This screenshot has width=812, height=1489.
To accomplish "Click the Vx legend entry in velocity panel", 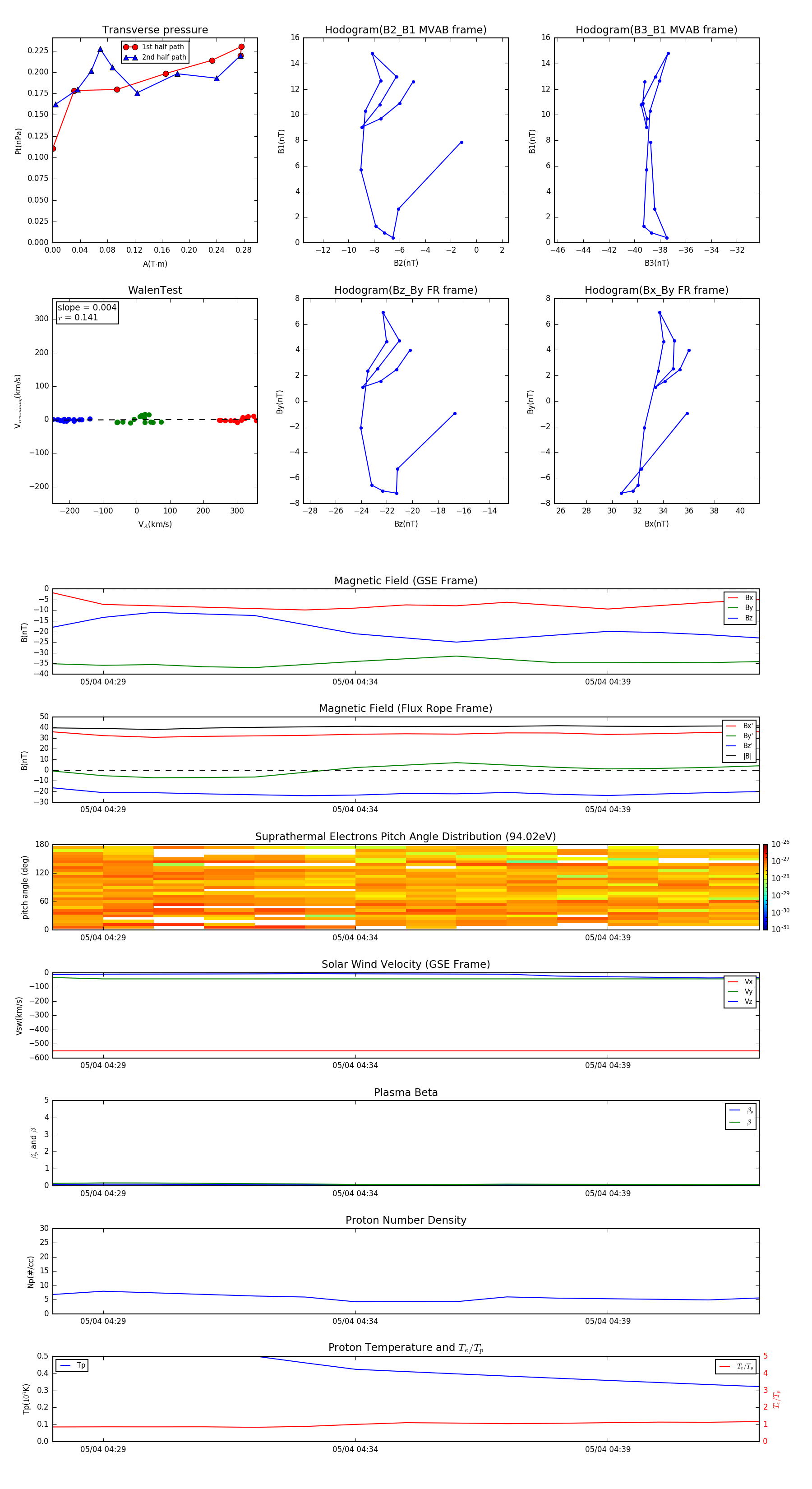I will point(740,981).
